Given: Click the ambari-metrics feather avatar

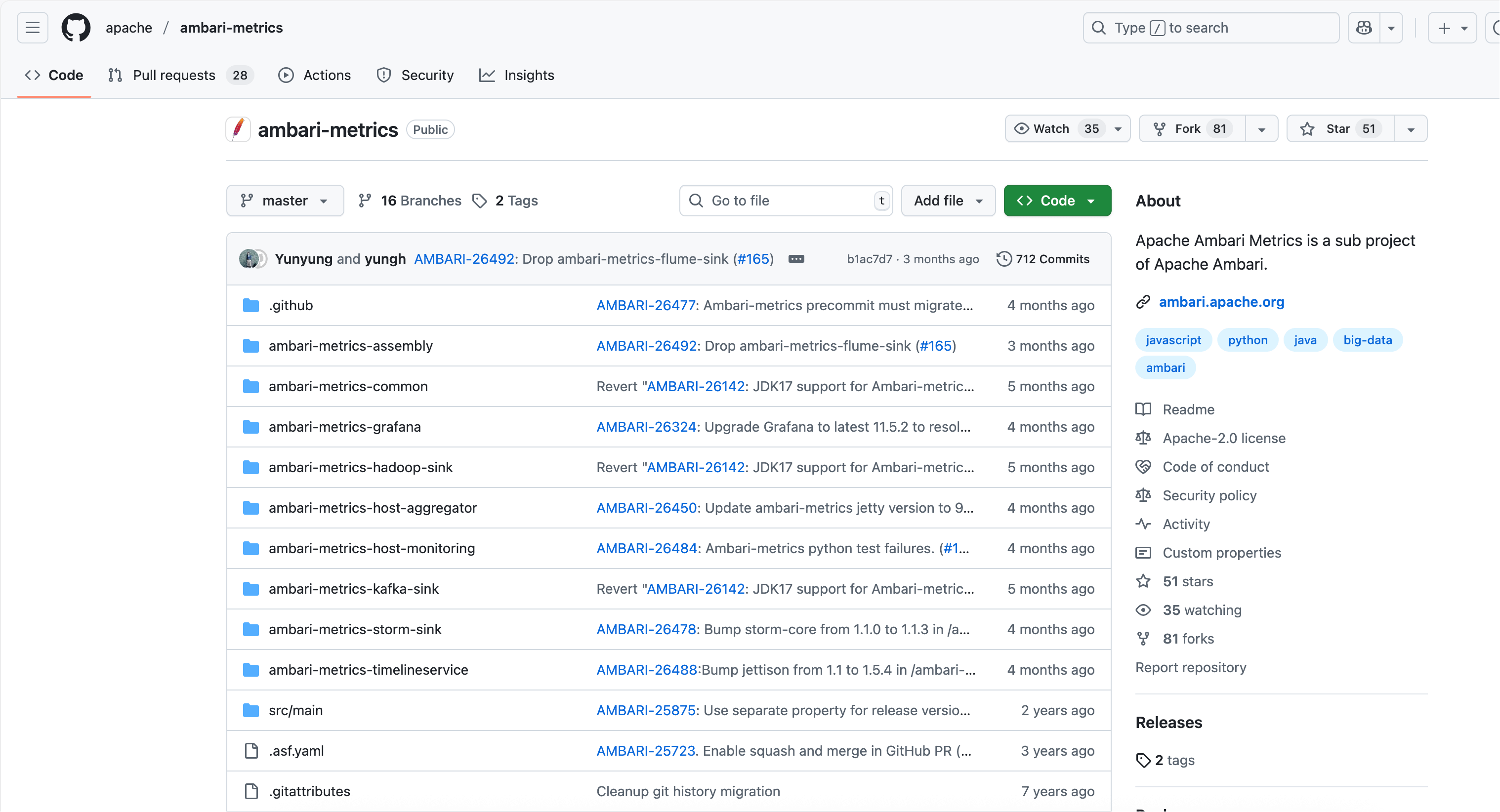Looking at the screenshot, I should pos(238,129).
